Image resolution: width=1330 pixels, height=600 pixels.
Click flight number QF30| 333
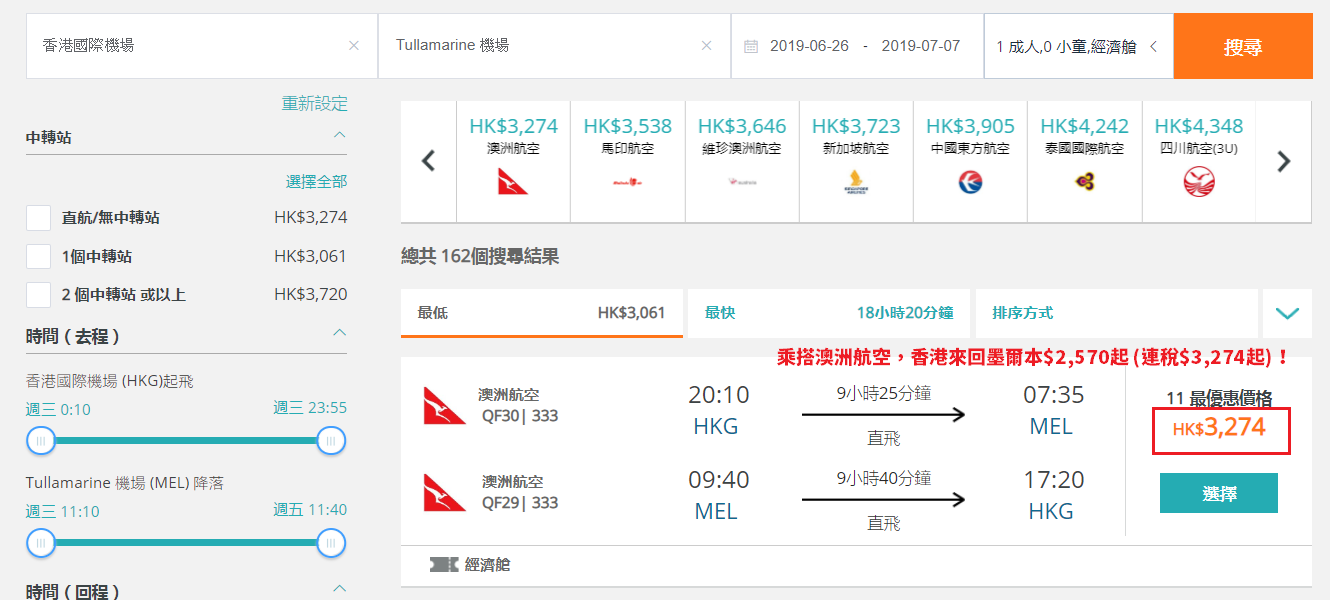tap(519, 416)
